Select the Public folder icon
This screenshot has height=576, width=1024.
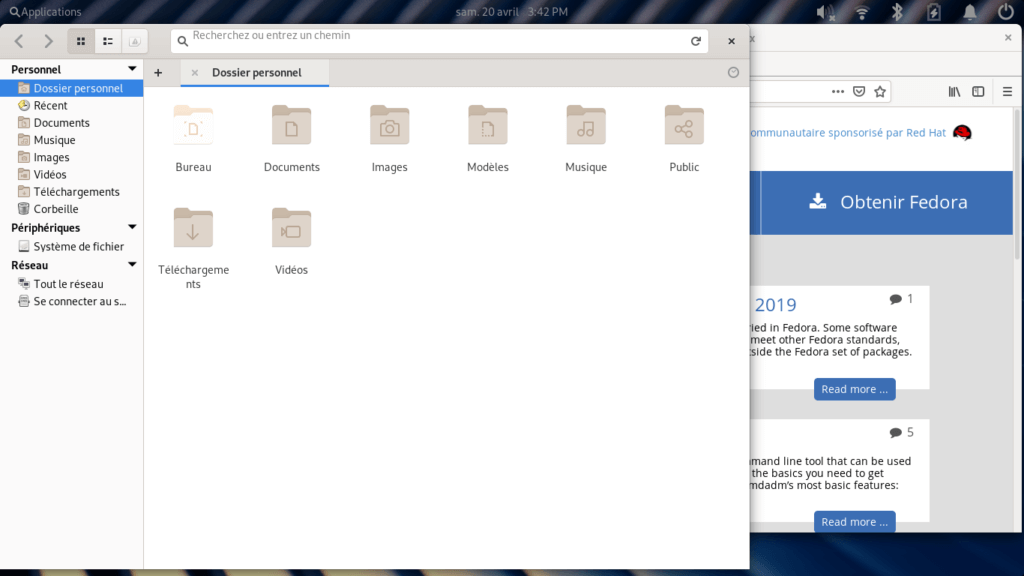pos(684,125)
